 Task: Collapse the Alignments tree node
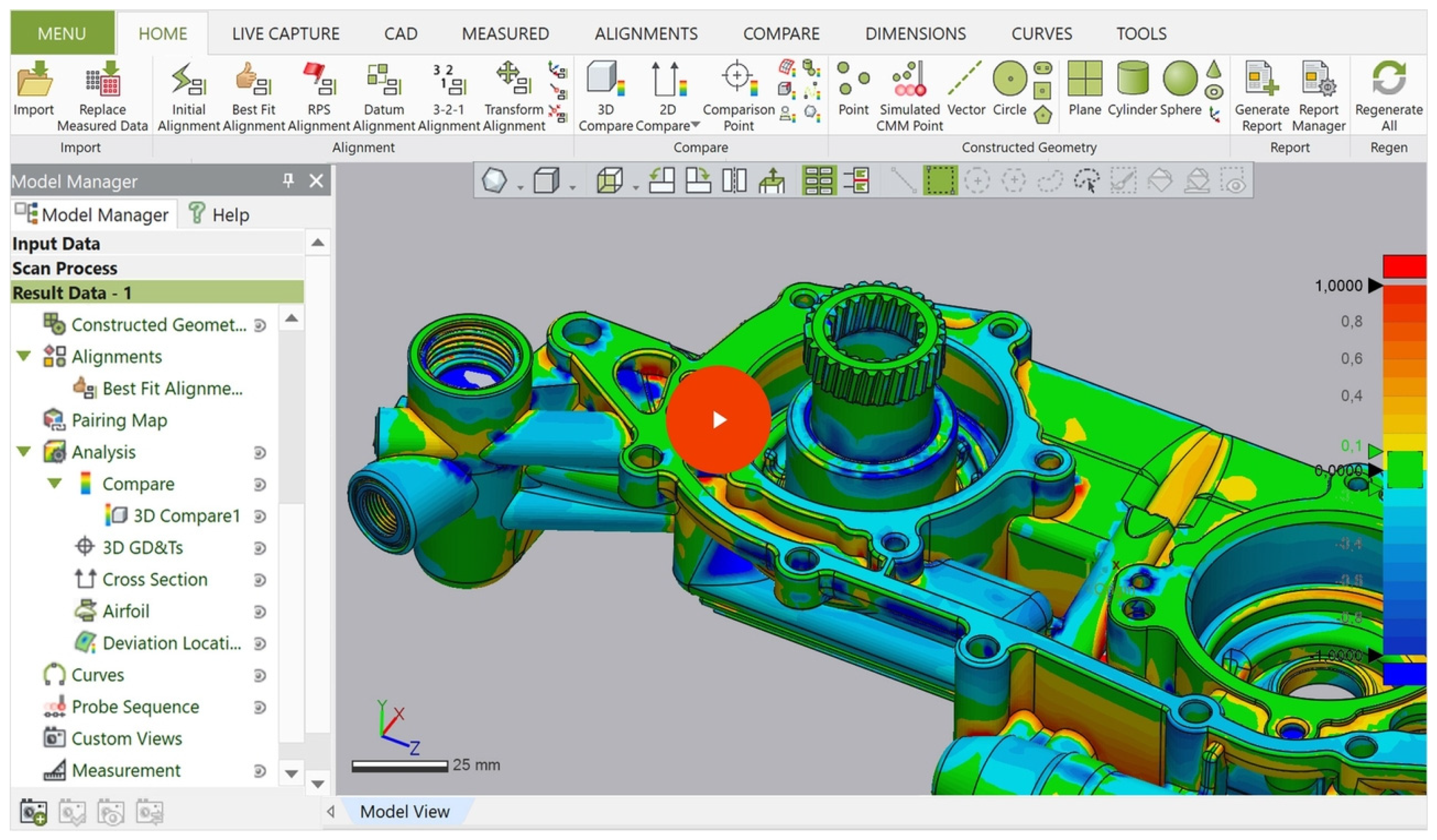[x=24, y=357]
